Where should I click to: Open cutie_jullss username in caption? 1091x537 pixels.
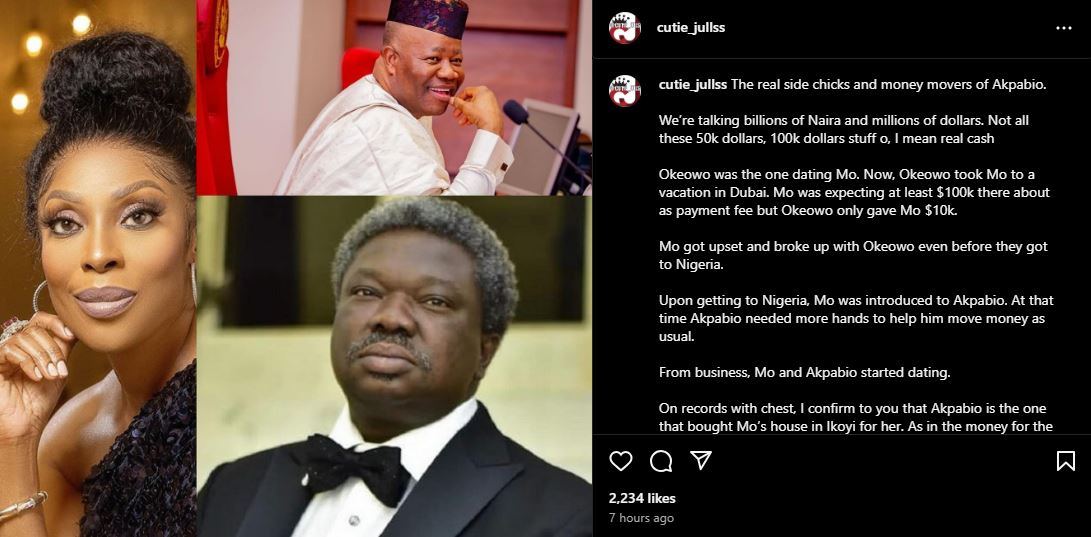click(693, 85)
